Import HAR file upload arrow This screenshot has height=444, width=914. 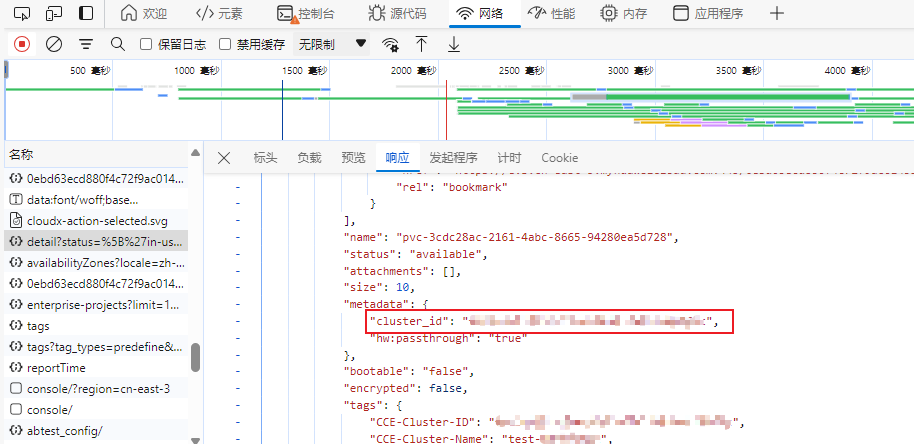click(421, 44)
